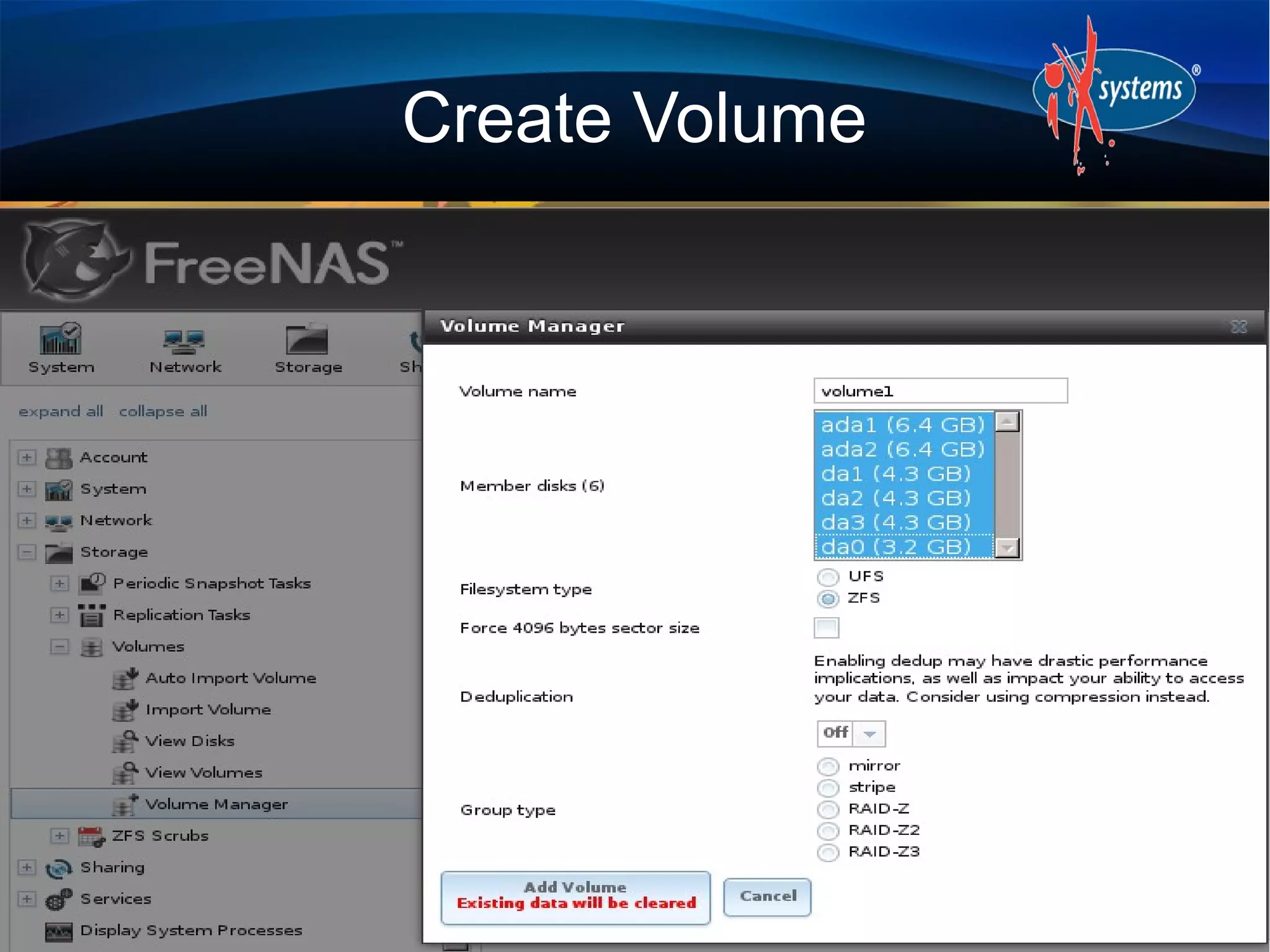This screenshot has width=1270, height=952.
Task: Click the Storage folder icon in tree
Action: point(59,553)
